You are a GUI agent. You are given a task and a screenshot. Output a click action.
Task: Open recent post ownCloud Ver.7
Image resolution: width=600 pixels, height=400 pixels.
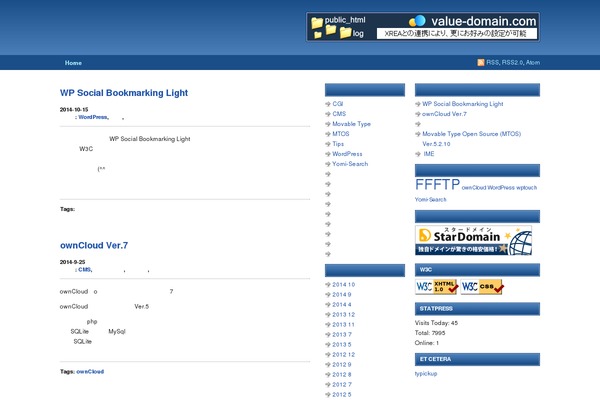point(444,114)
